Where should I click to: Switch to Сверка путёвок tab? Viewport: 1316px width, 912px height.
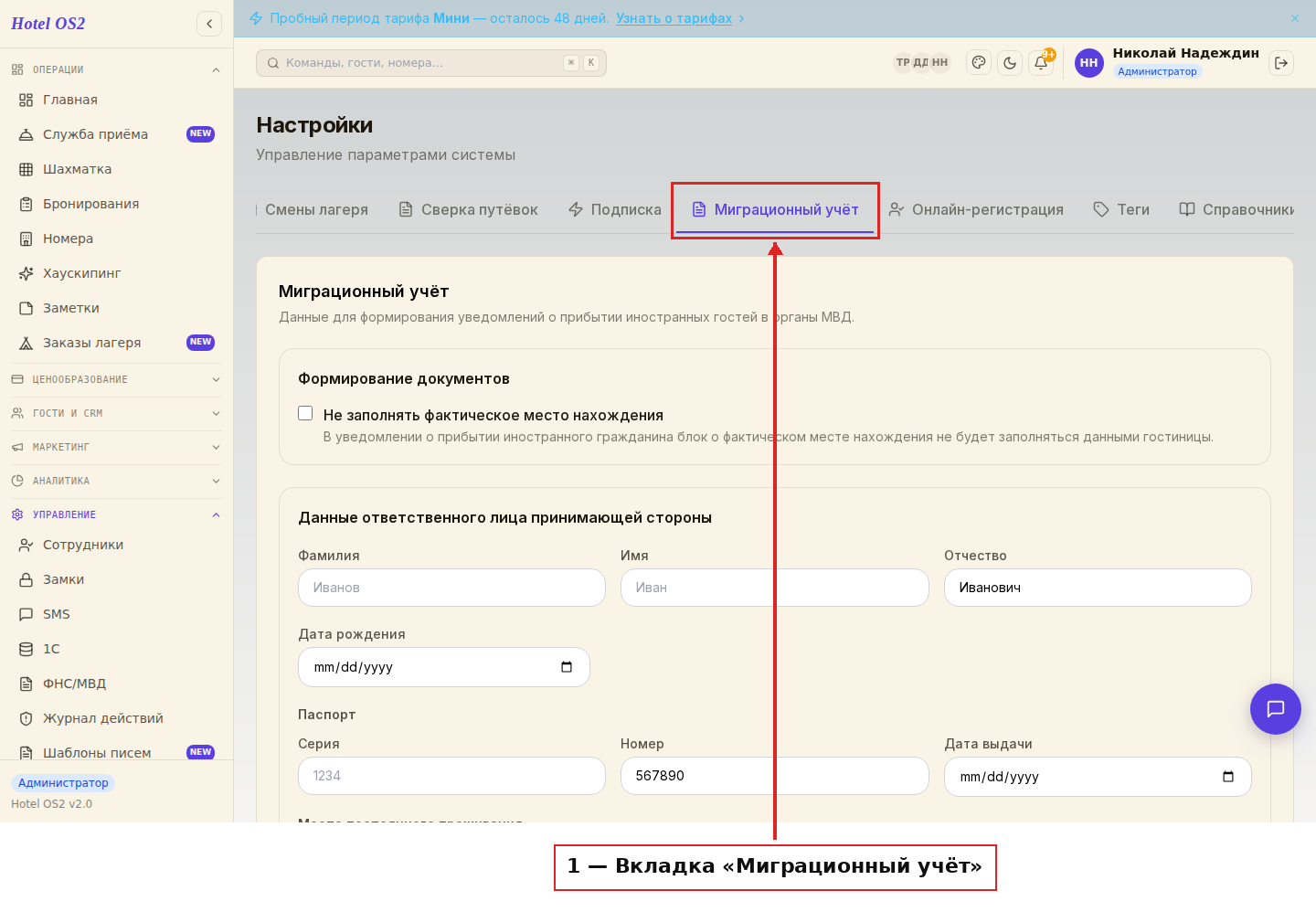pos(468,209)
